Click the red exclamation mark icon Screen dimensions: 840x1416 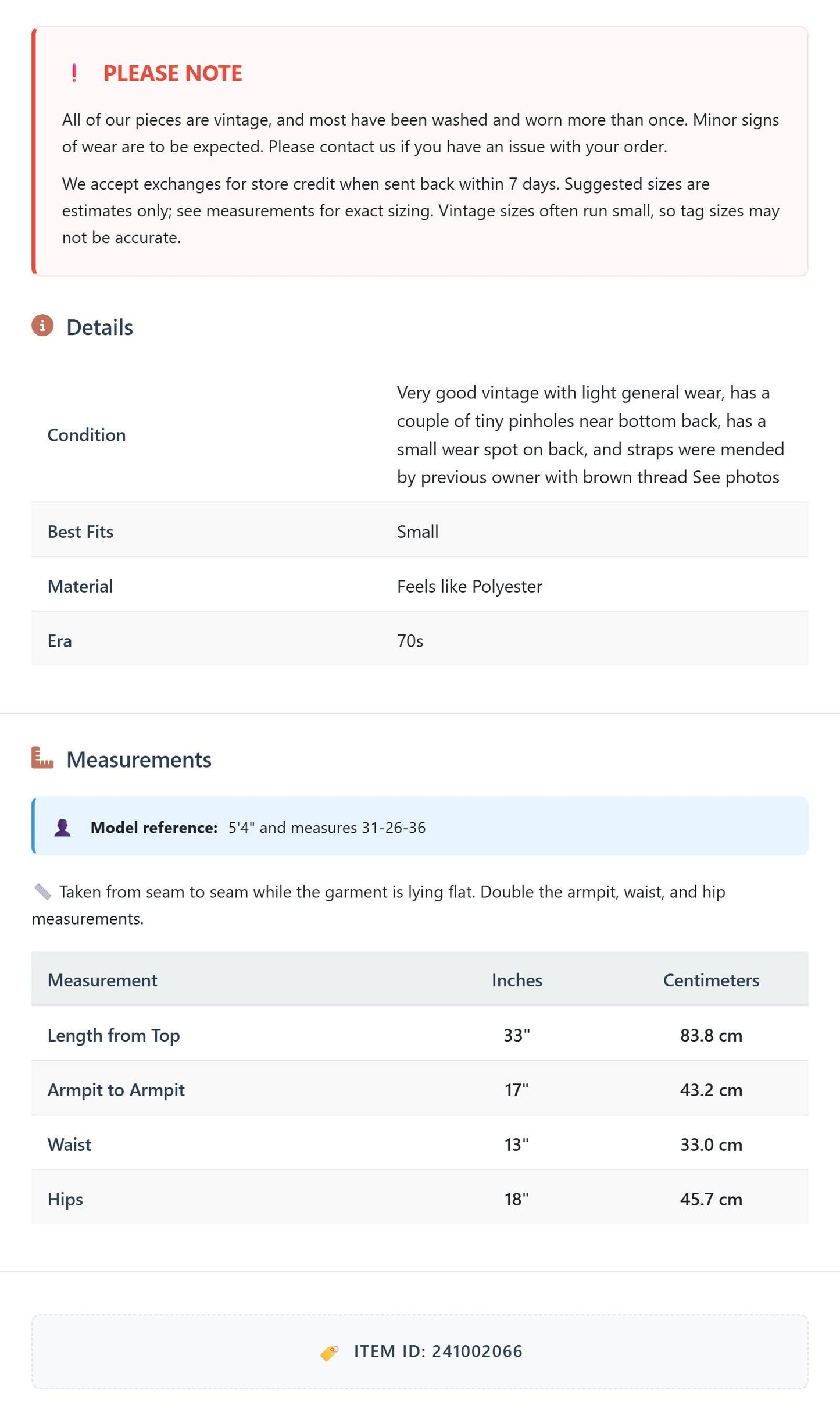tap(74, 73)
